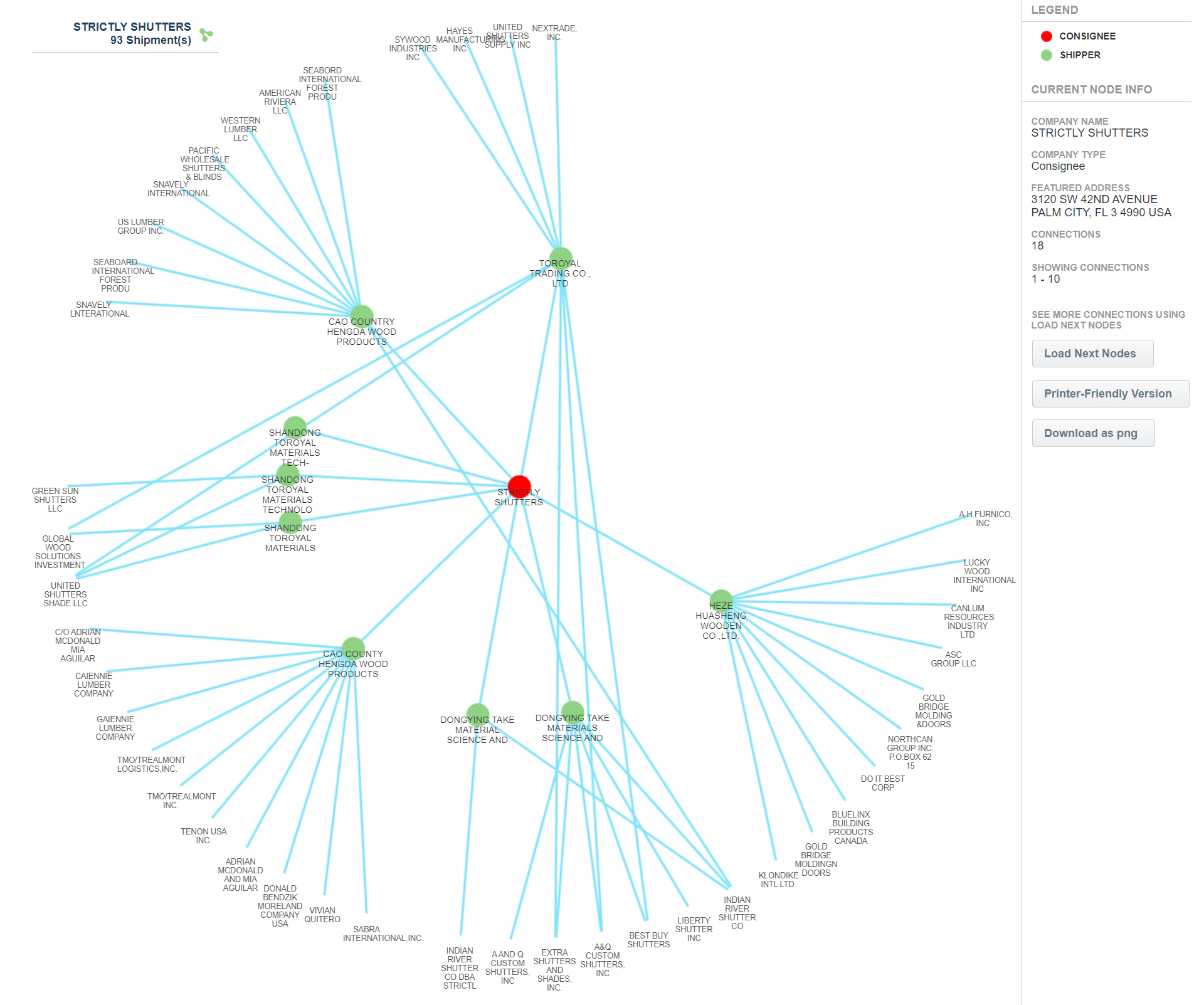1204x1005 pixels.
Task: Click the connections count 18
Action: (x=1038, y=246)
